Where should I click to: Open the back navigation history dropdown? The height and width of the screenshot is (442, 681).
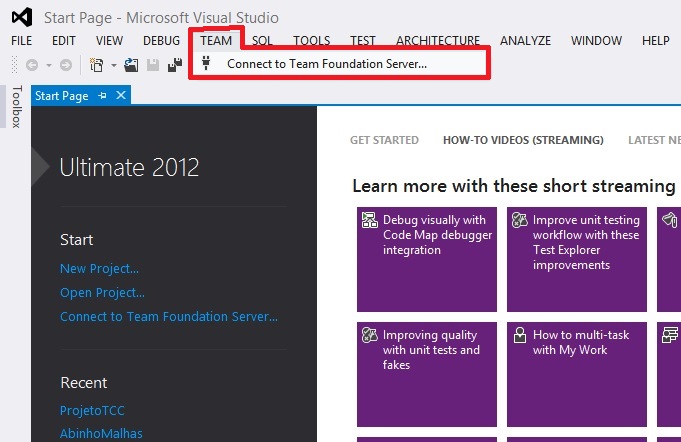(49, 66)
